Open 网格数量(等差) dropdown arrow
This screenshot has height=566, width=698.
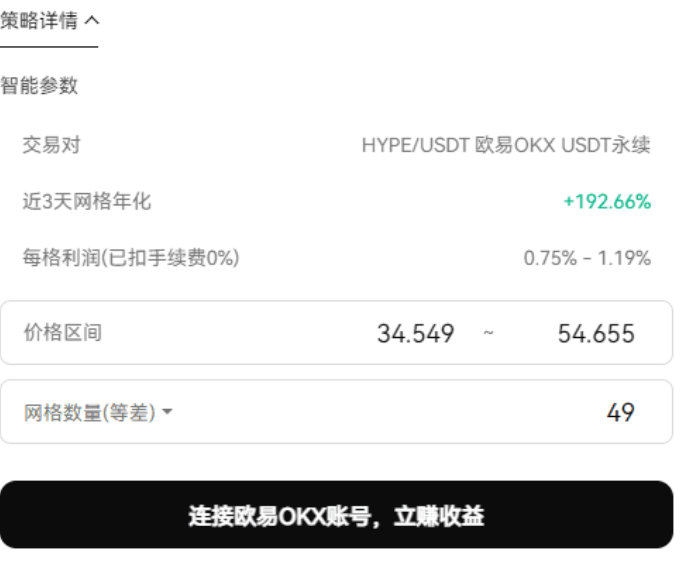[167, 412]
